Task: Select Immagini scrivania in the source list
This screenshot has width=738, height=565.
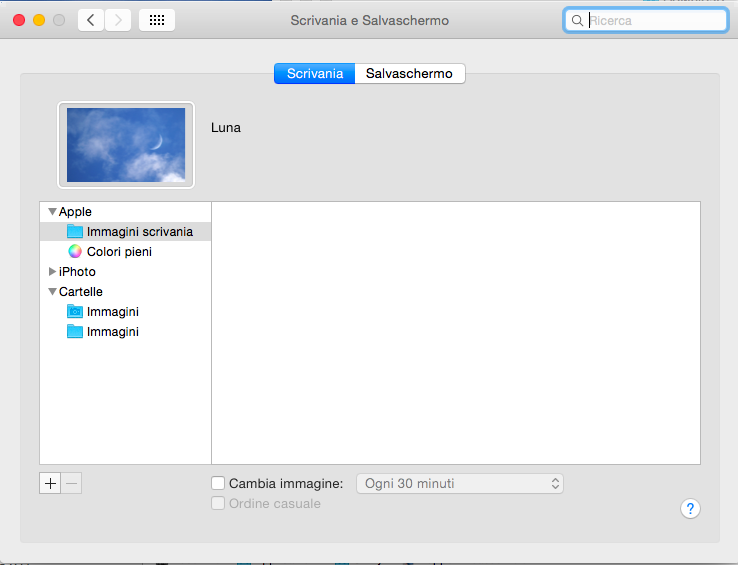Action: coord(126,232)
